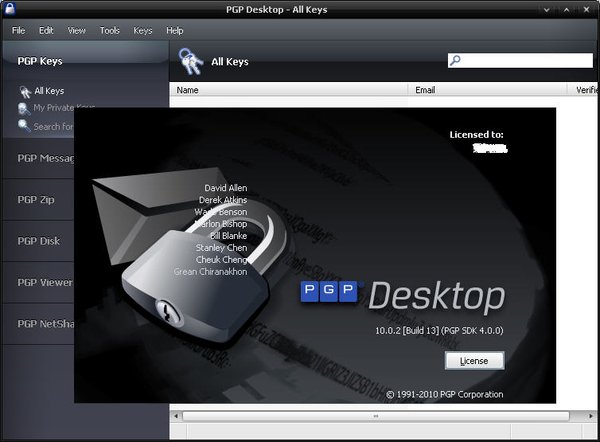Click the up-arrow maximize button in the title bar

tap(567, 10)
